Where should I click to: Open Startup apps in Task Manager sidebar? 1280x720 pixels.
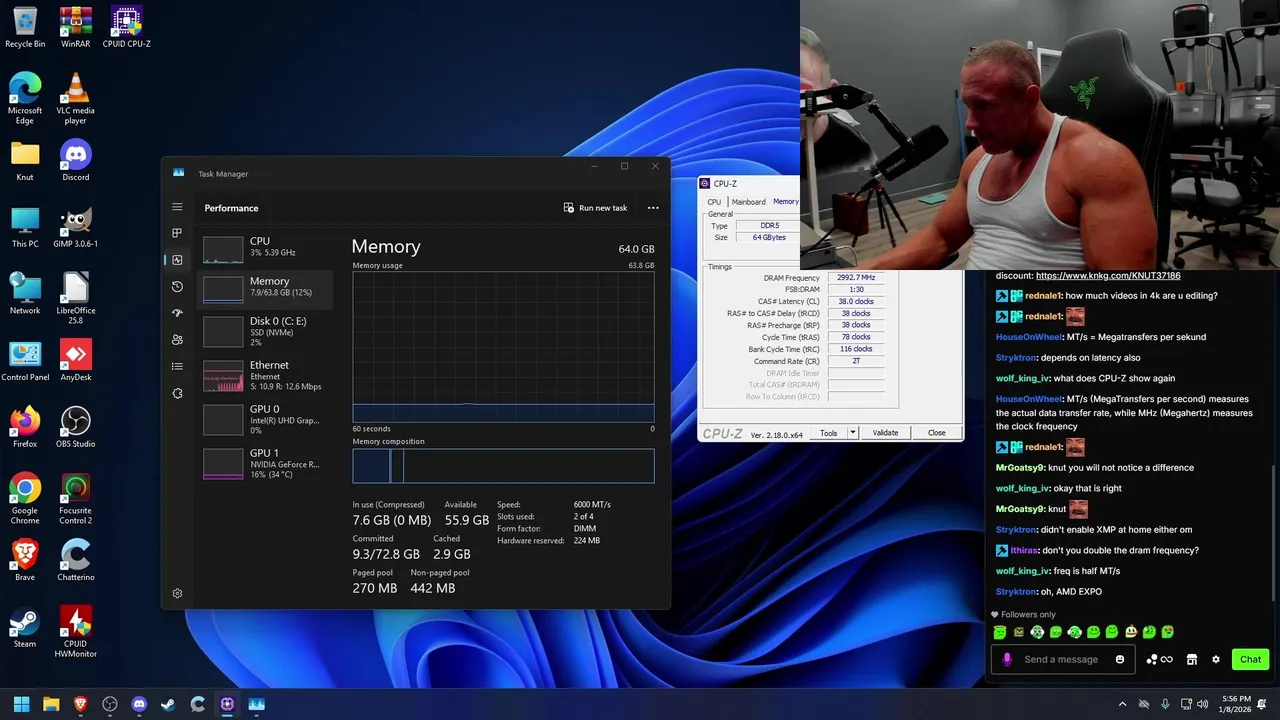(x=177, y=313)
